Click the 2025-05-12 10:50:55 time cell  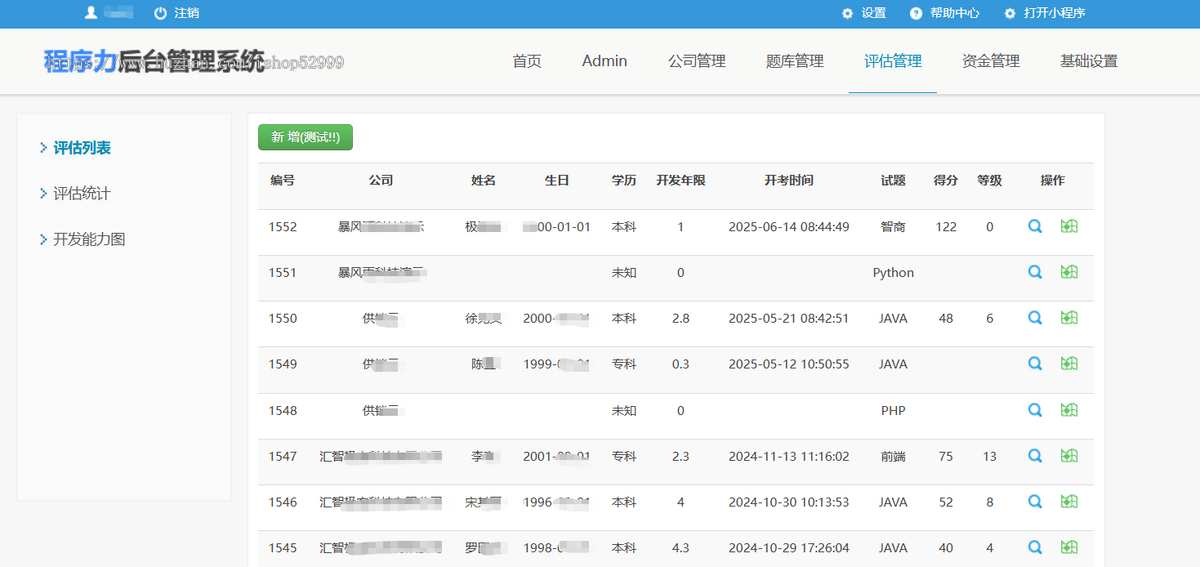[x=789, y=365]
